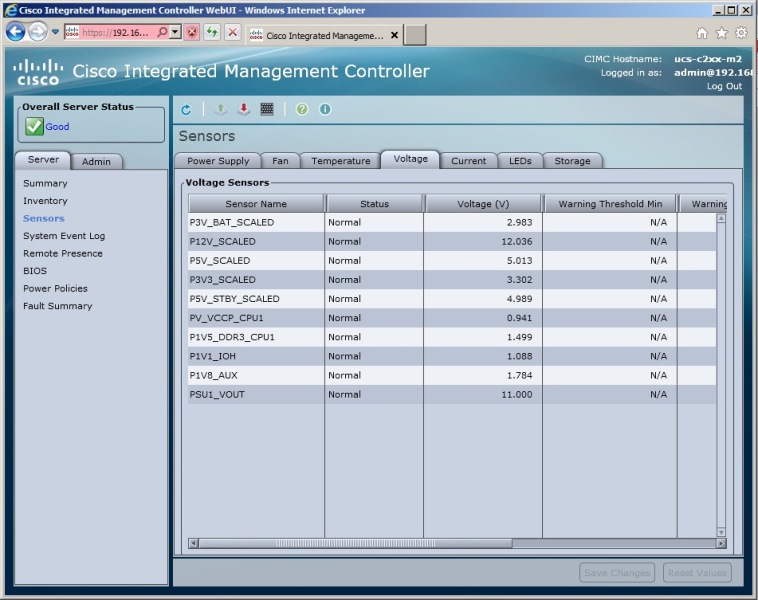This screenshot has width=758, height=600.
Task: Expand the address bar dropdown arrow
Action: click(176, 32)
